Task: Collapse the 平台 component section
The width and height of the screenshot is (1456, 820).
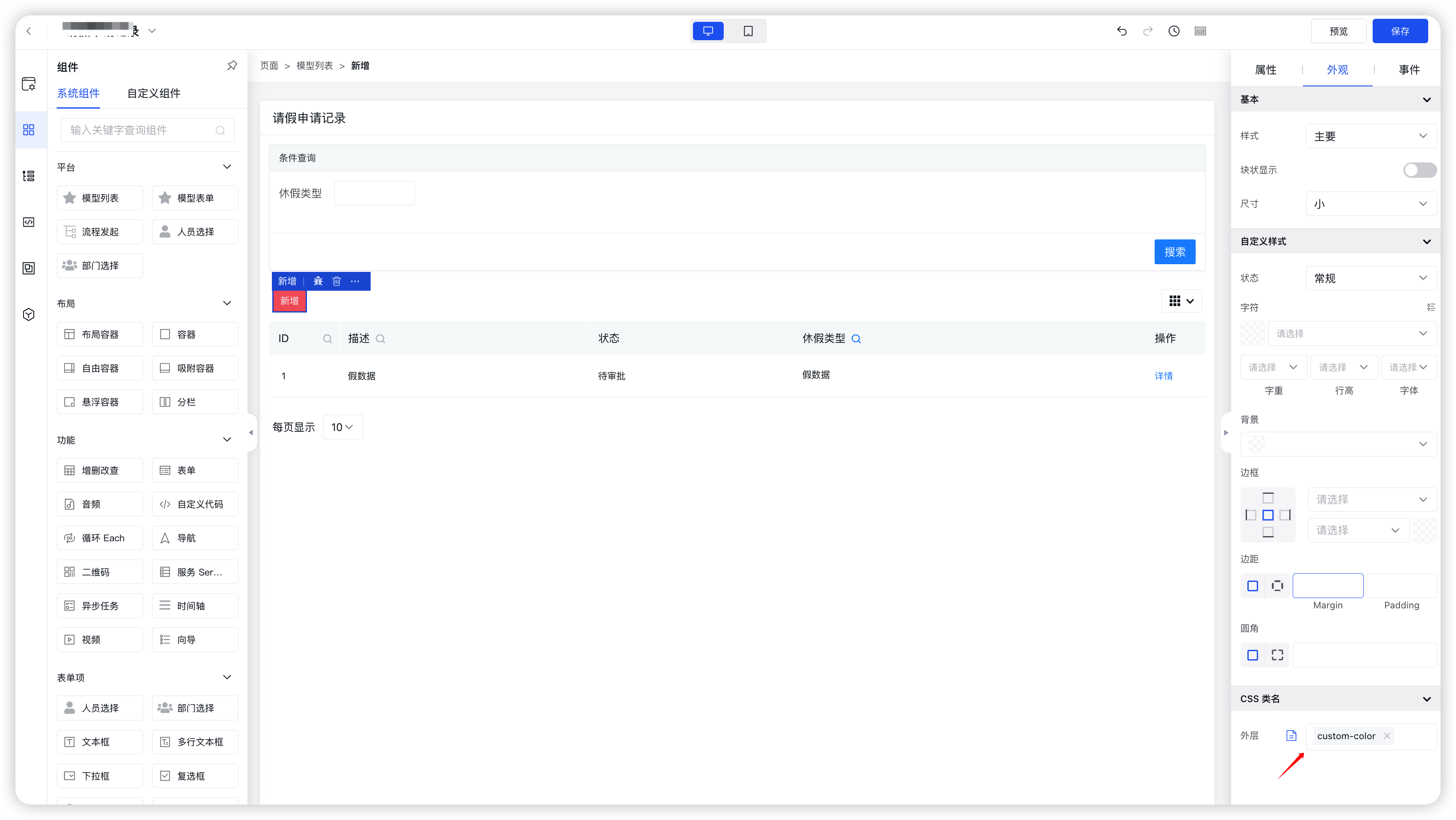Action: pos(227,167)
